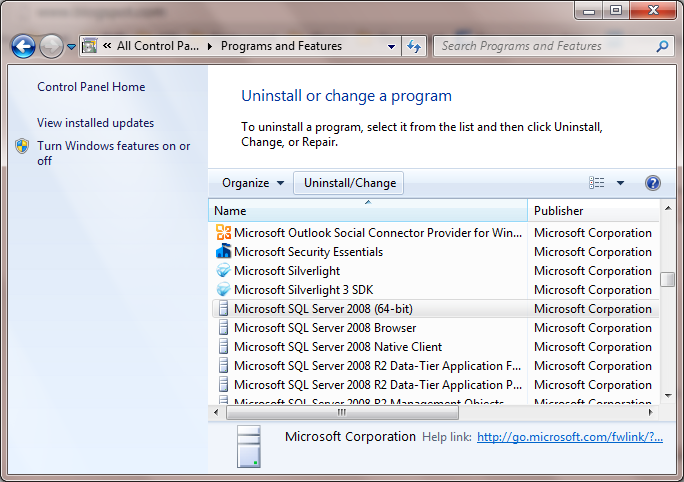The height and width of the screenshot is (482, 684).
Task: Click the Outlook Social Connector icon
Action: tap(223, 232)
